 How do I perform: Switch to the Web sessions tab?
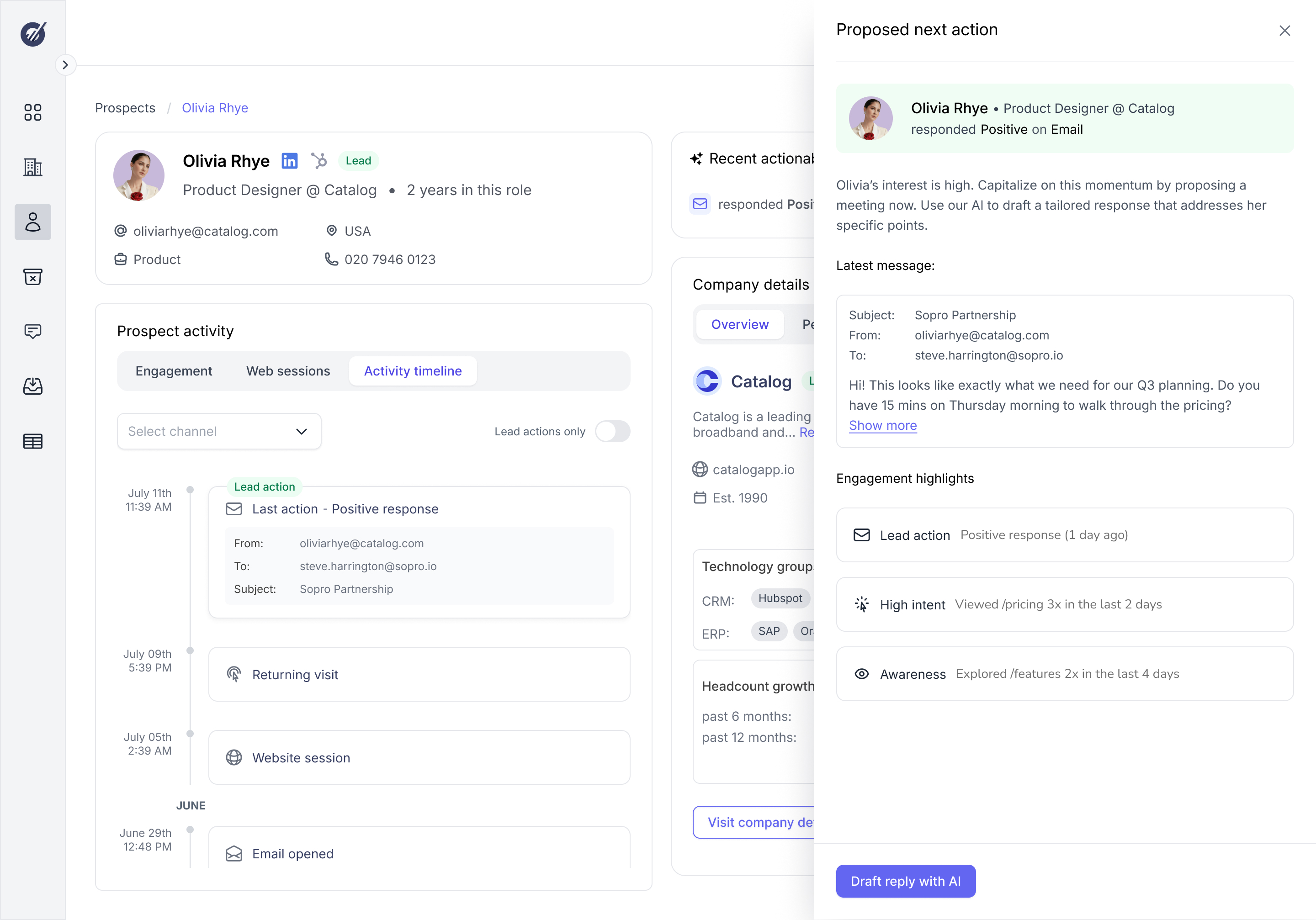(288, 371)
